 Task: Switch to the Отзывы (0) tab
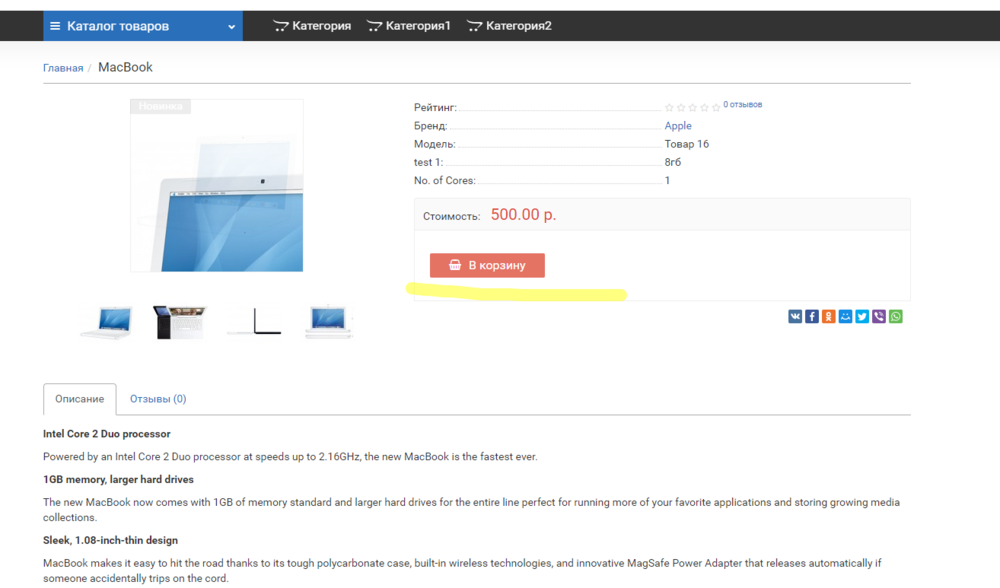click(x=158, y=399)
